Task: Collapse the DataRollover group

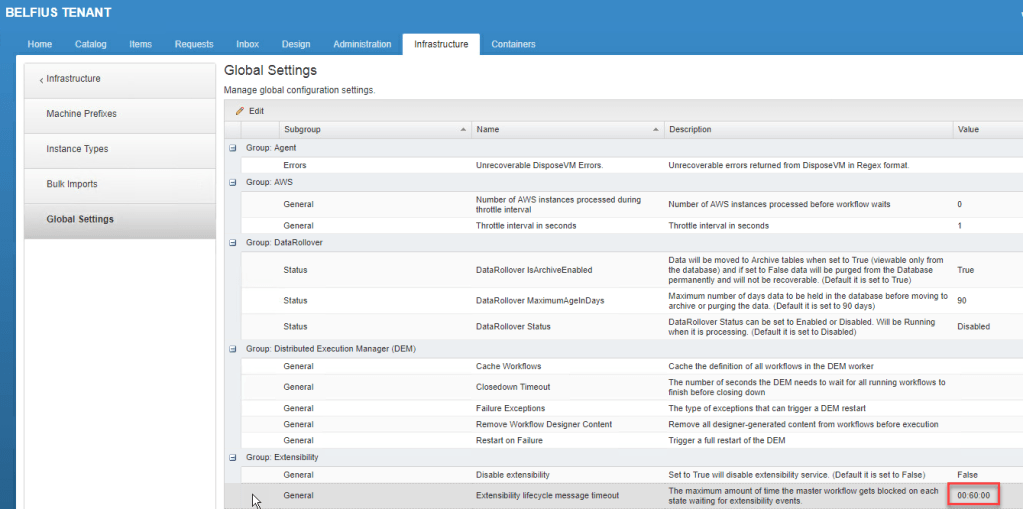Action: [x=233, y=242]
